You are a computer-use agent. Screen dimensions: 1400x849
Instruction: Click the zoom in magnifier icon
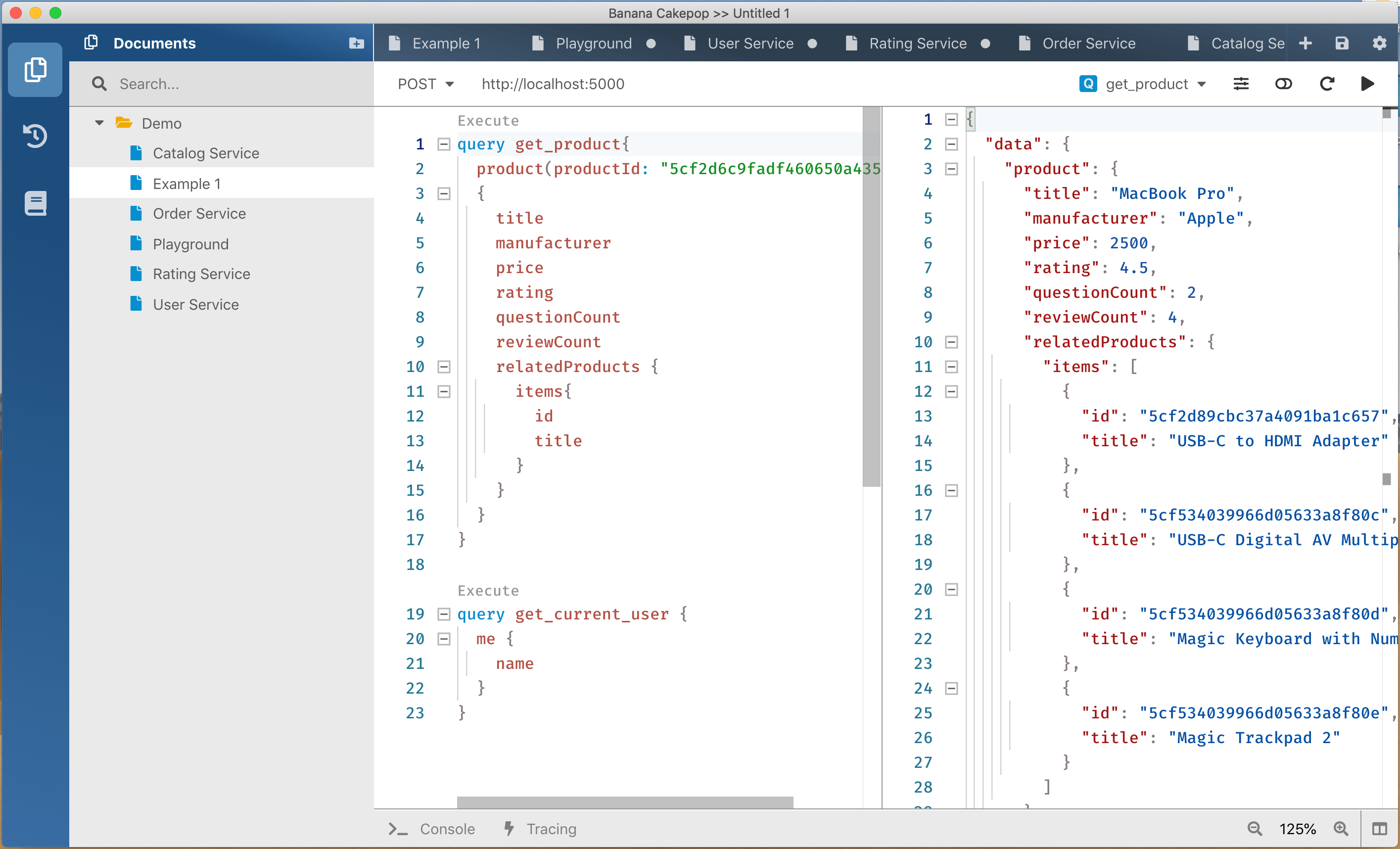[1340, 829]
